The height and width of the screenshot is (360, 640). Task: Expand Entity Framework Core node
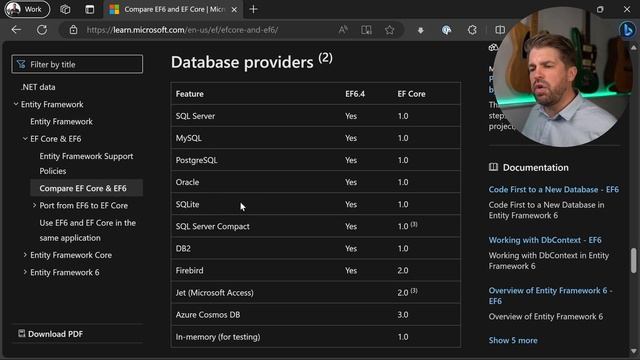(25, 255)
